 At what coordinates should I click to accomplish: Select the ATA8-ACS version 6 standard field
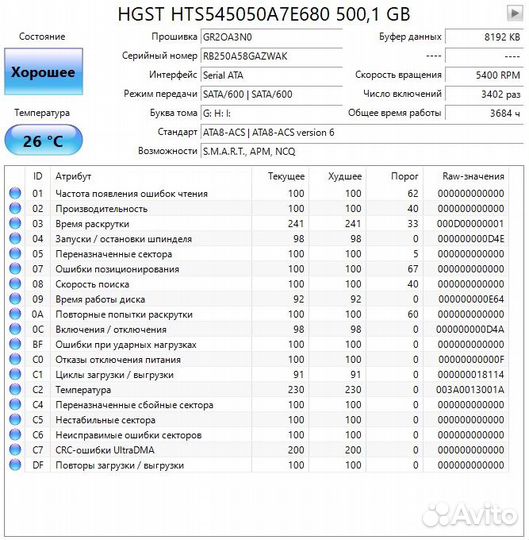pyautogui.click(x=362, y=132)
